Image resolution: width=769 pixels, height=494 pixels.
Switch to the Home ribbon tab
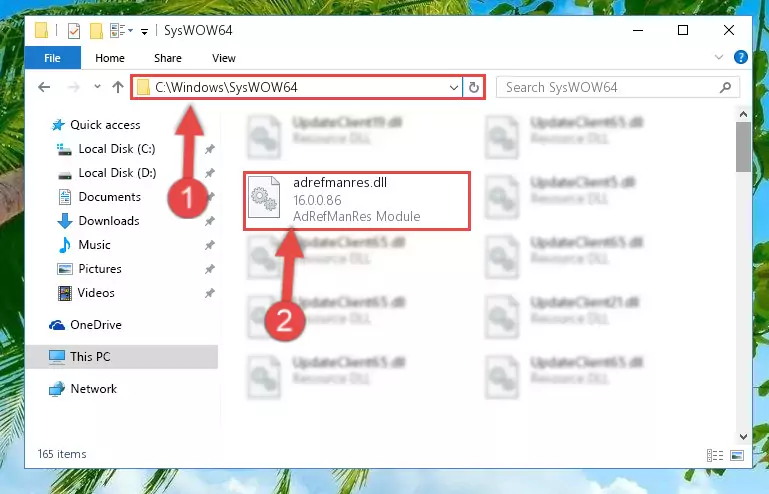point(110,58)
